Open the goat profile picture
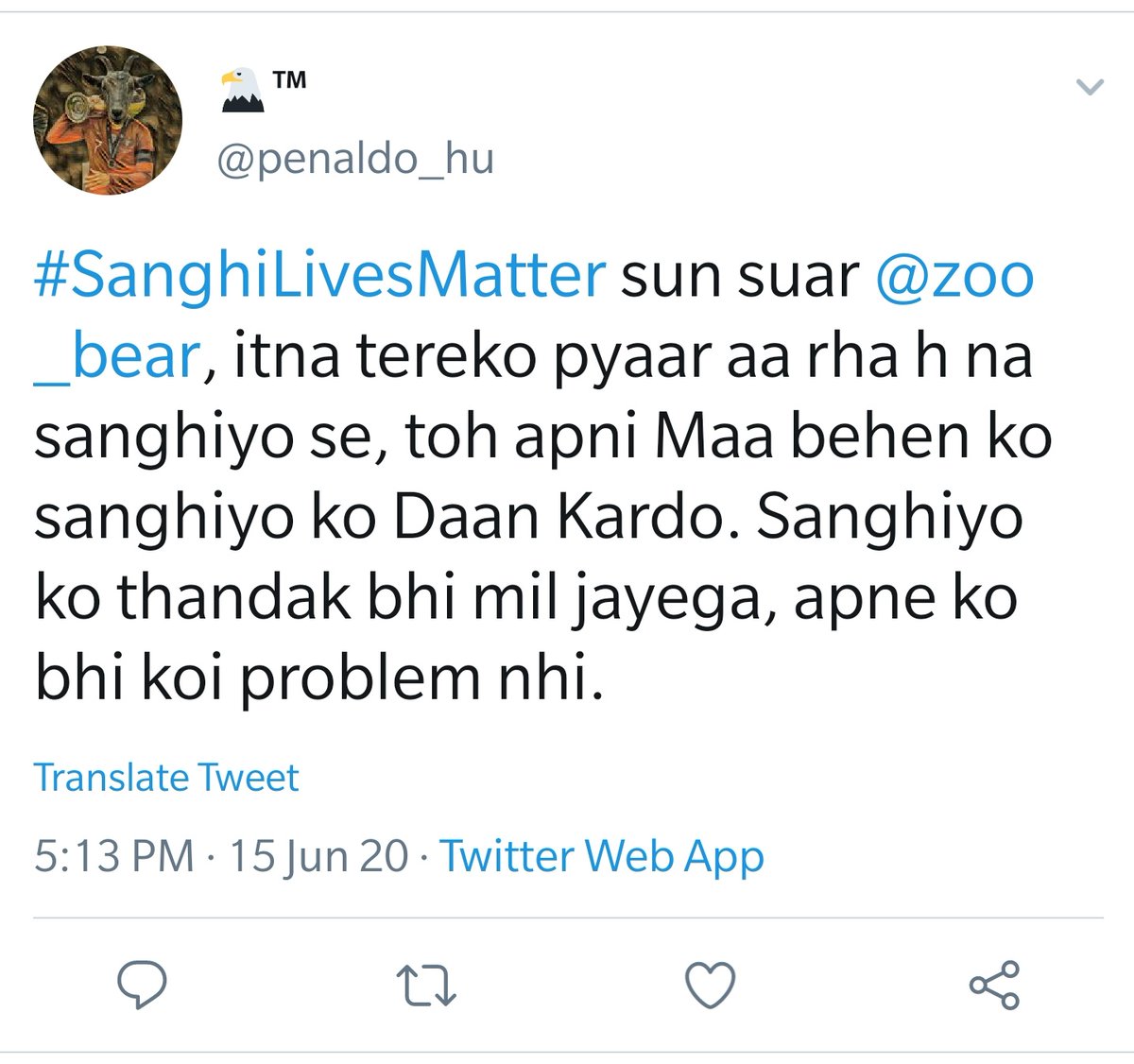 point(107,120)
